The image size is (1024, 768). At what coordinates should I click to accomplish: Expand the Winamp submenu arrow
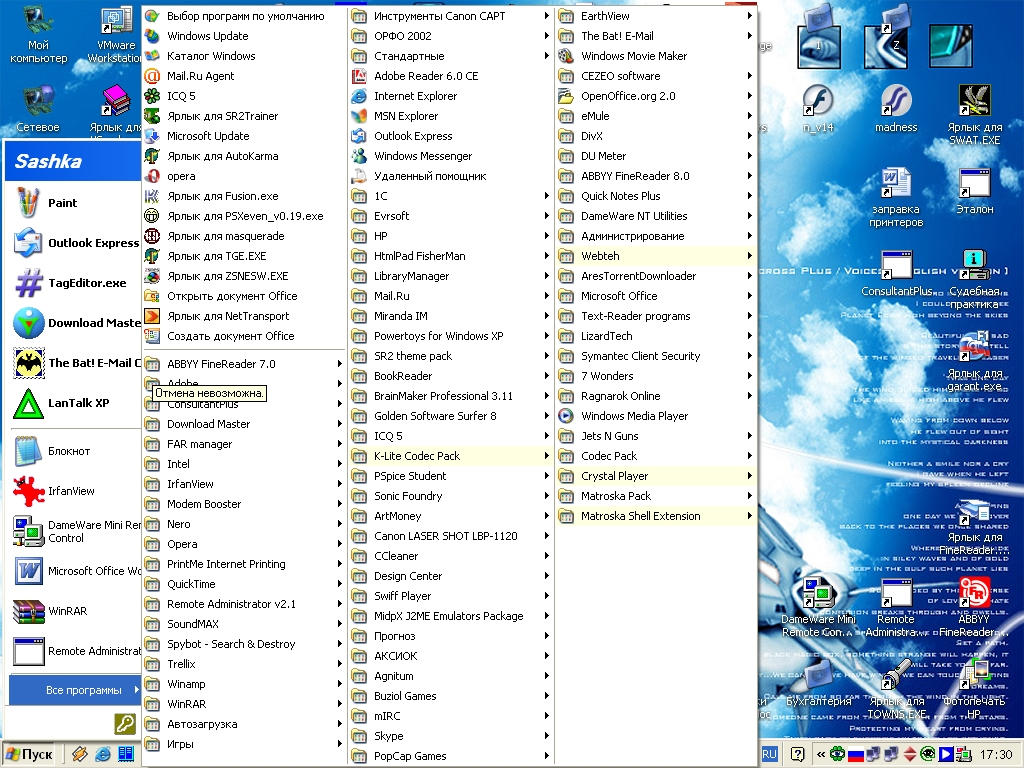pyautogui.click(x=340, y=684)
